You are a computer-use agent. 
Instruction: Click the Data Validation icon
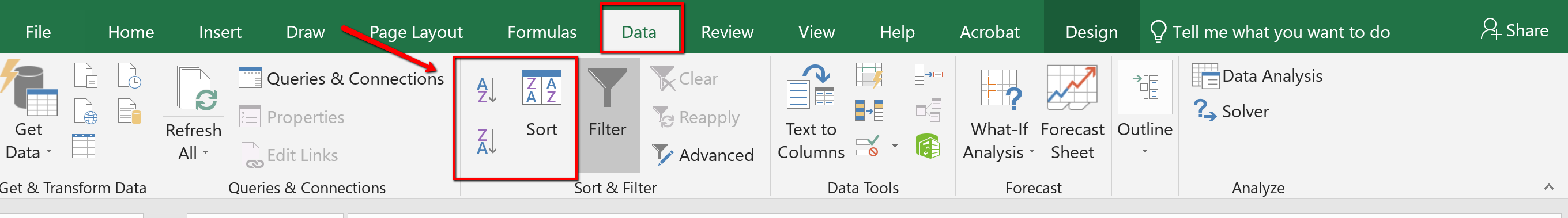868,146
